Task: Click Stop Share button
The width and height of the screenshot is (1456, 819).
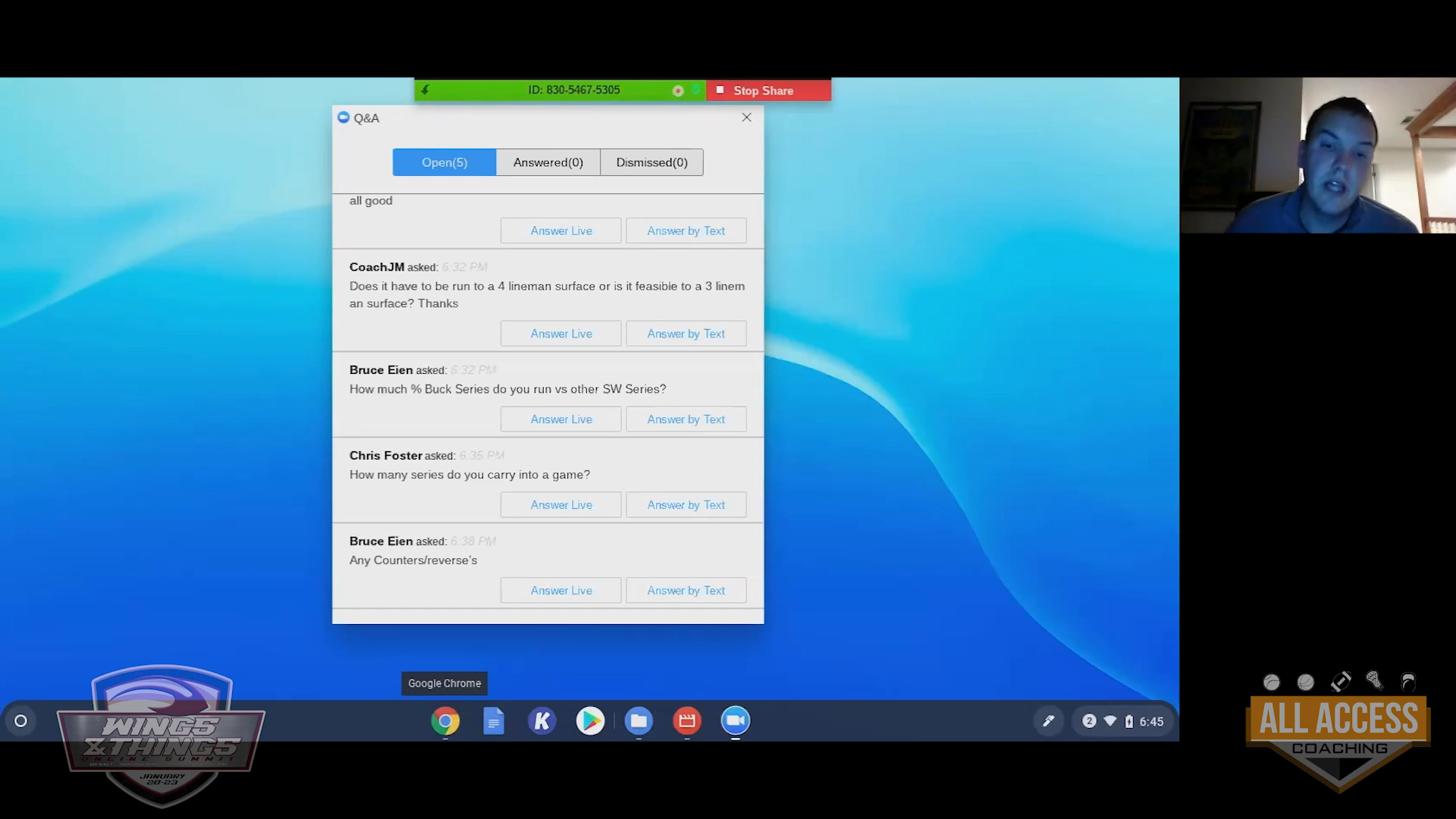Action: tap(768, 90)
